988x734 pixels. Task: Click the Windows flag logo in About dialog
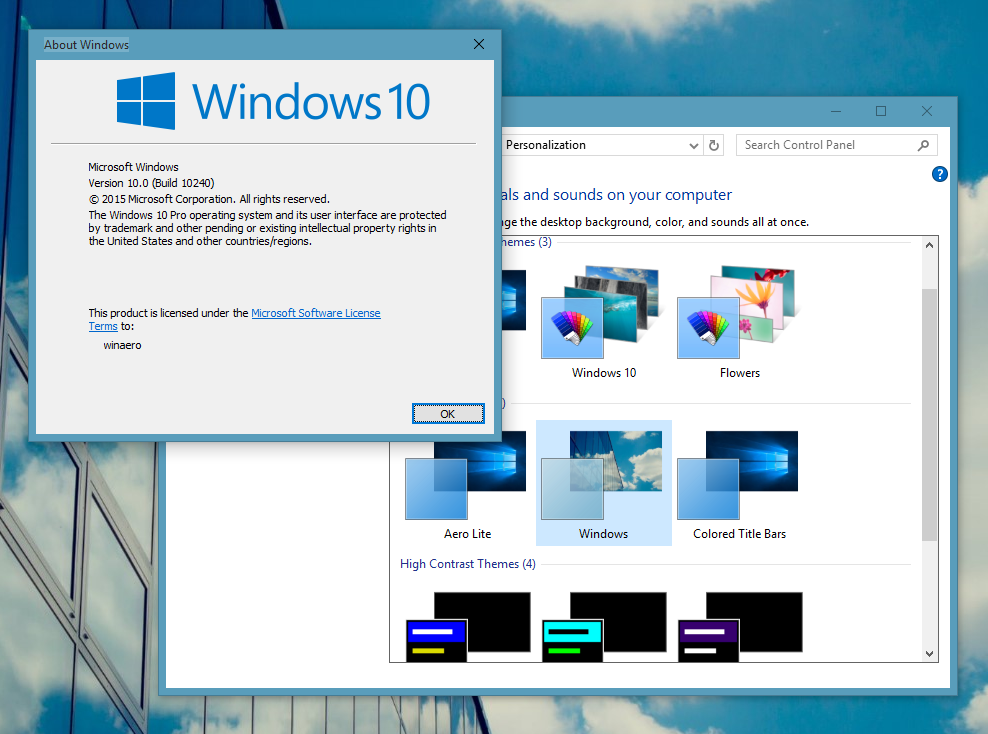145,99
